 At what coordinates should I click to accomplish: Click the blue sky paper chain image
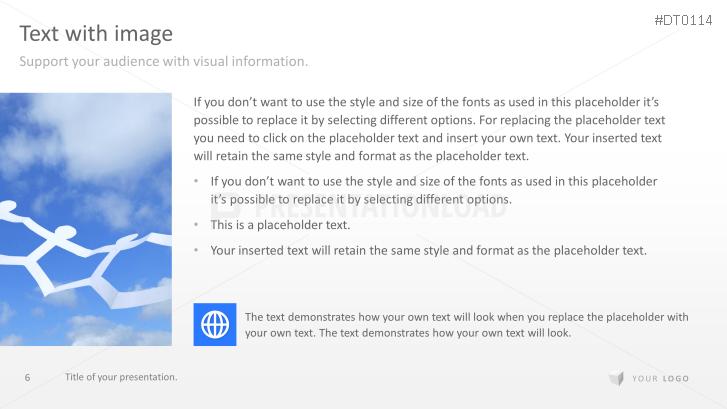[86, 150]
